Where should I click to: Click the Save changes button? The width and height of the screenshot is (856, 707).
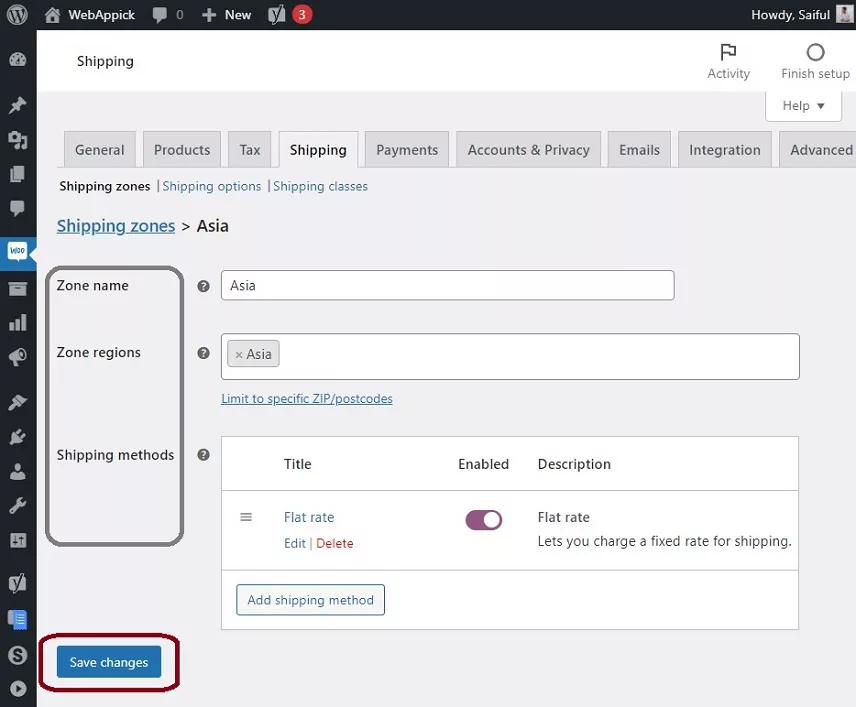(x=109, y=662)
